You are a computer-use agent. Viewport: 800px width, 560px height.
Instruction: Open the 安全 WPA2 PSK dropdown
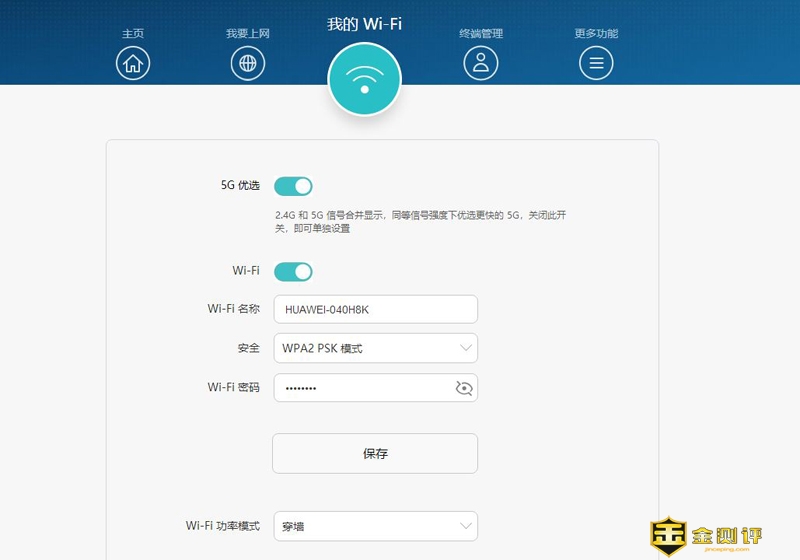coord(375,348)
